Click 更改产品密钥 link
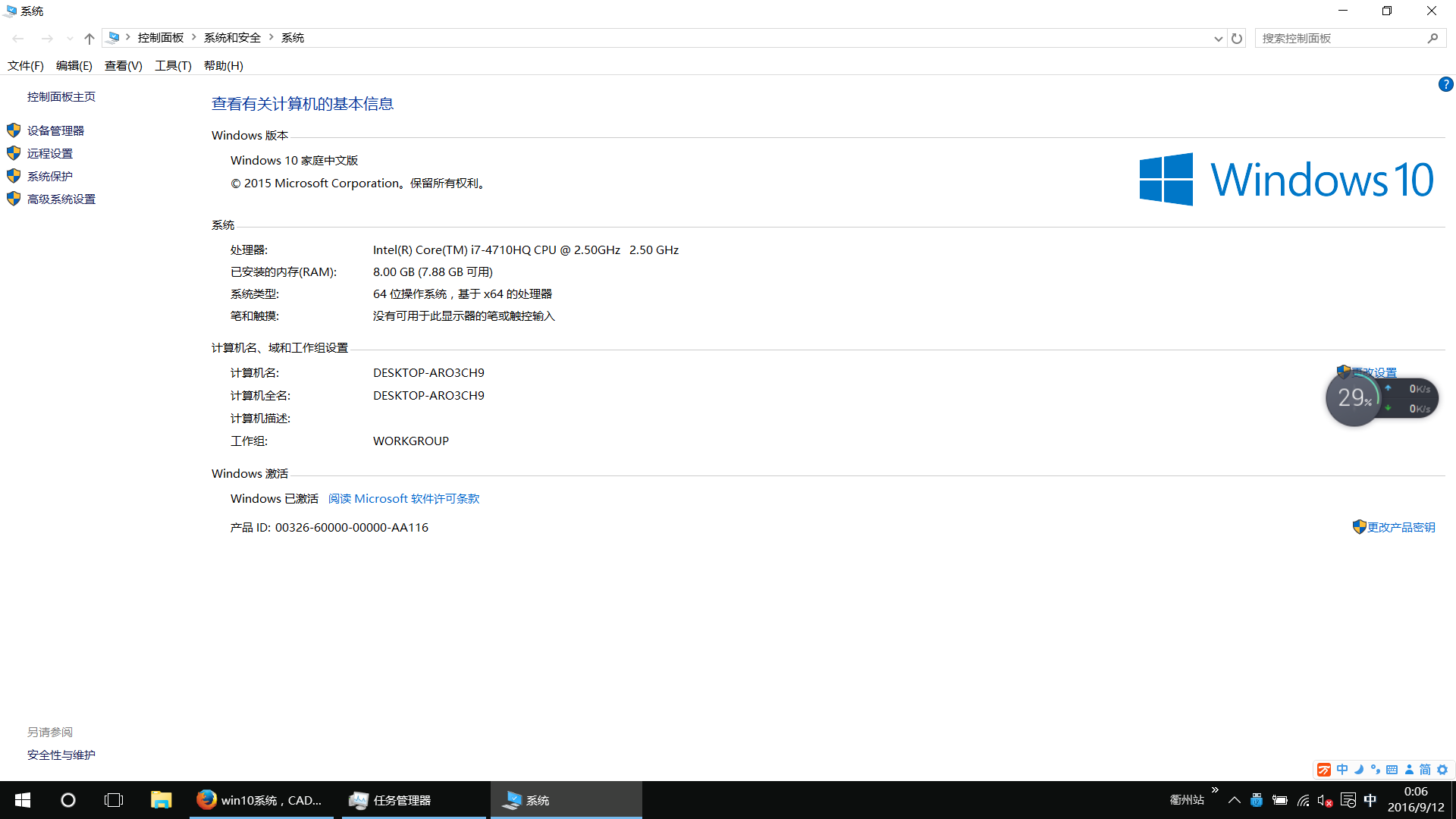Screen dimensions: 1456x819 1401,527
